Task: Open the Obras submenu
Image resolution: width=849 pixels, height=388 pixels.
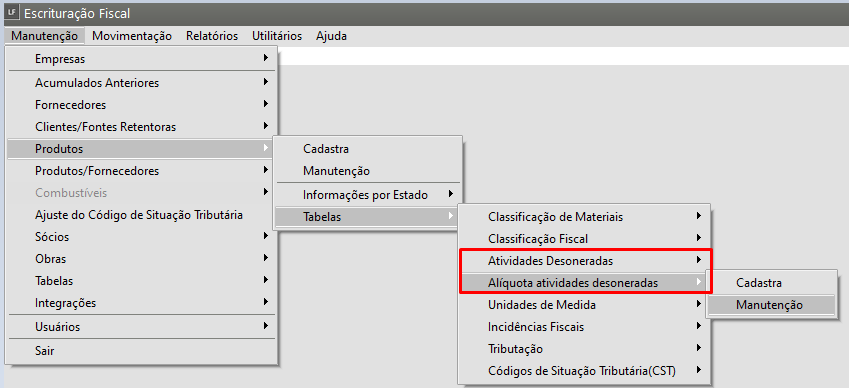Action: (x=142, y=259)
